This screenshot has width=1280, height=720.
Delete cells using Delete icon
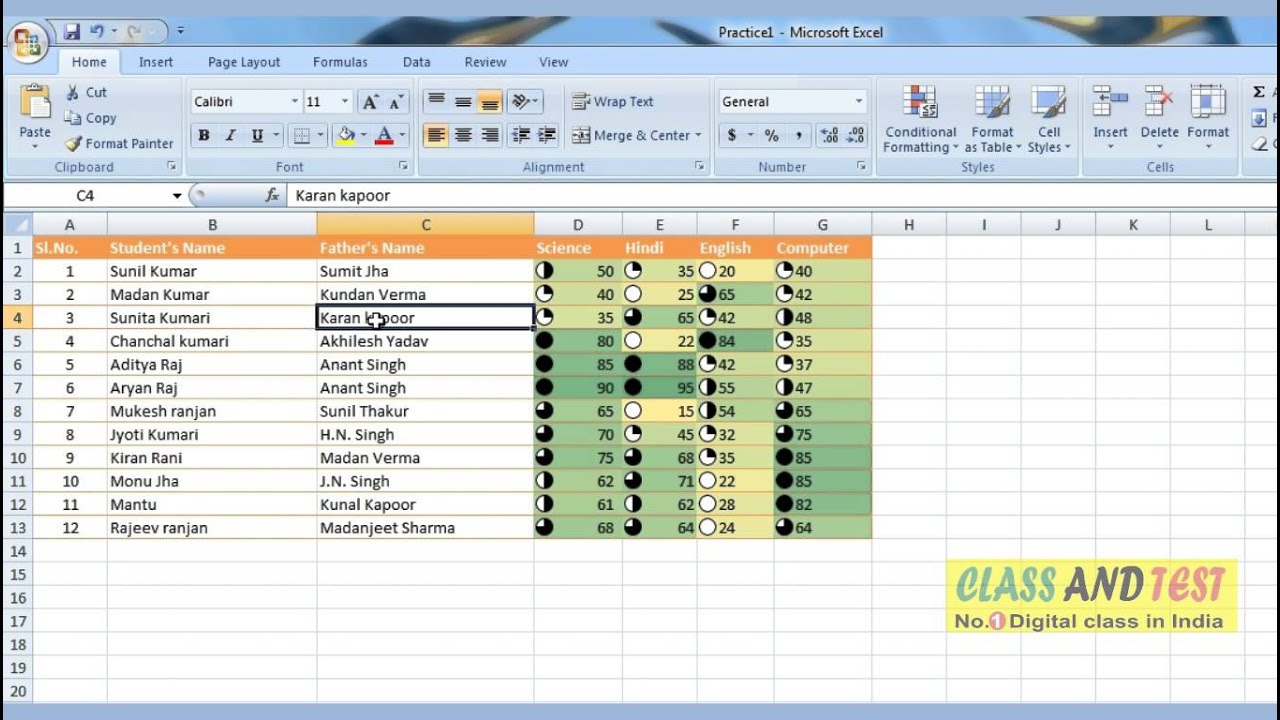1159,101
